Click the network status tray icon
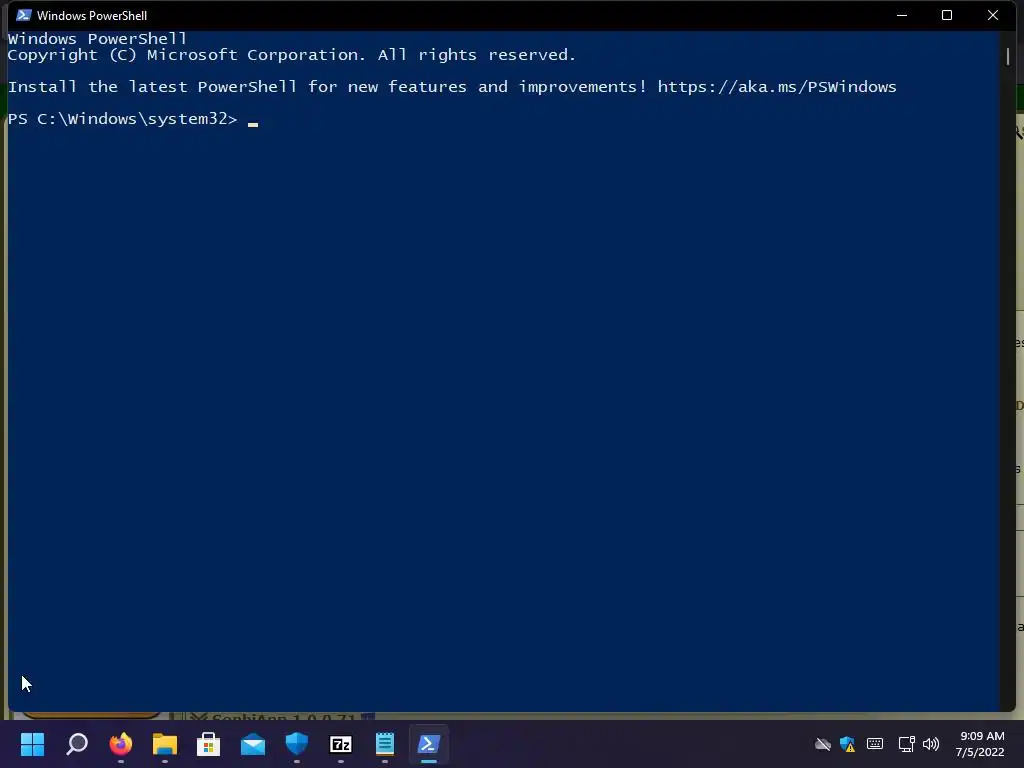Viewport: 1024px width, 768px height. point(906,744)
